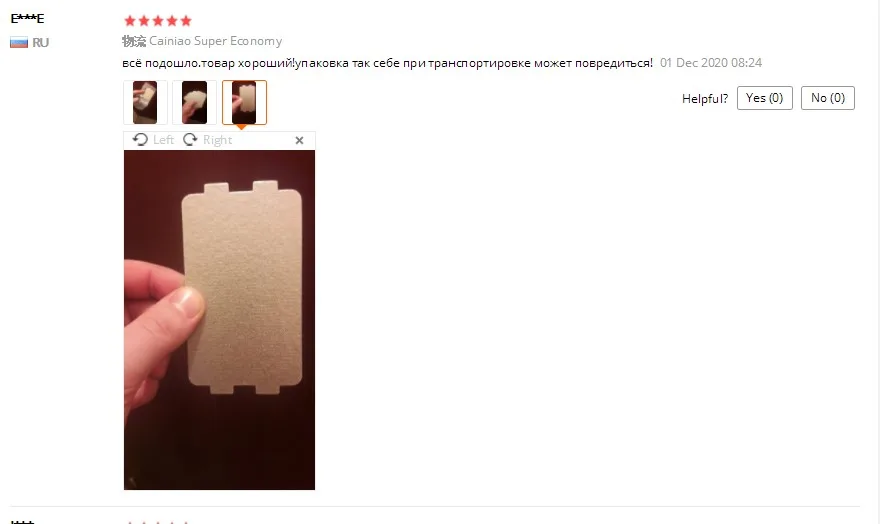Click the first red rating star

pyautogui.click(x=130, y=21)
